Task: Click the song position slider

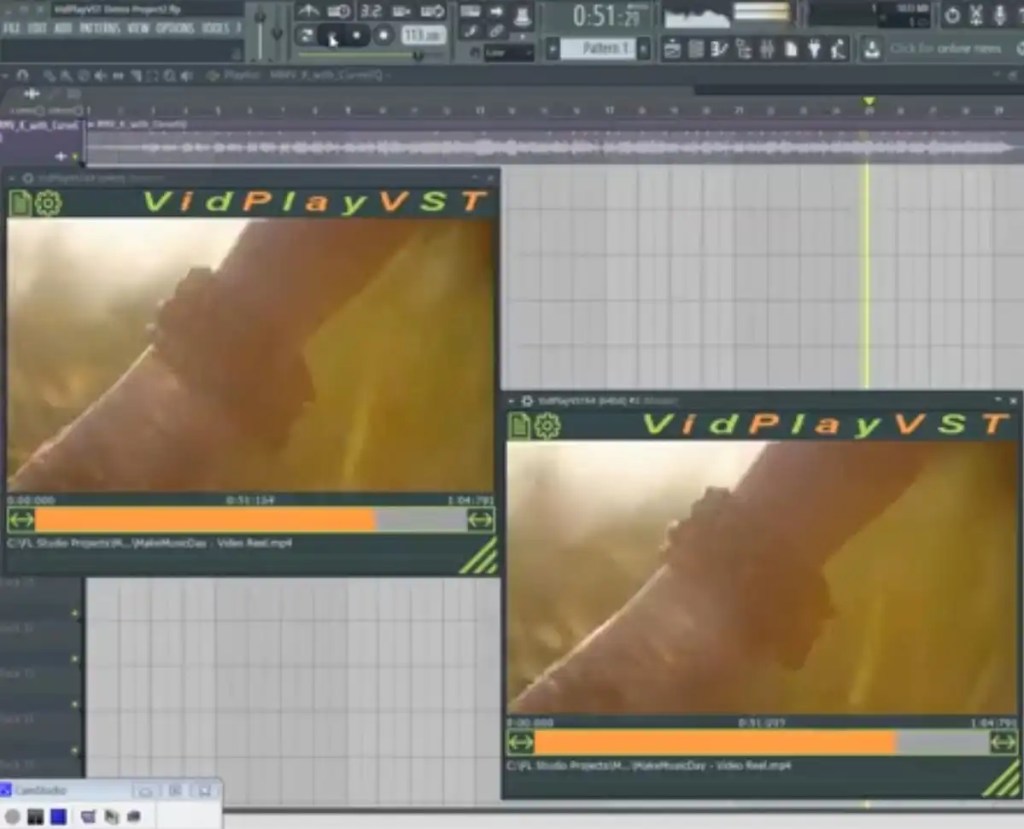Action: click(x=369, y=56)
